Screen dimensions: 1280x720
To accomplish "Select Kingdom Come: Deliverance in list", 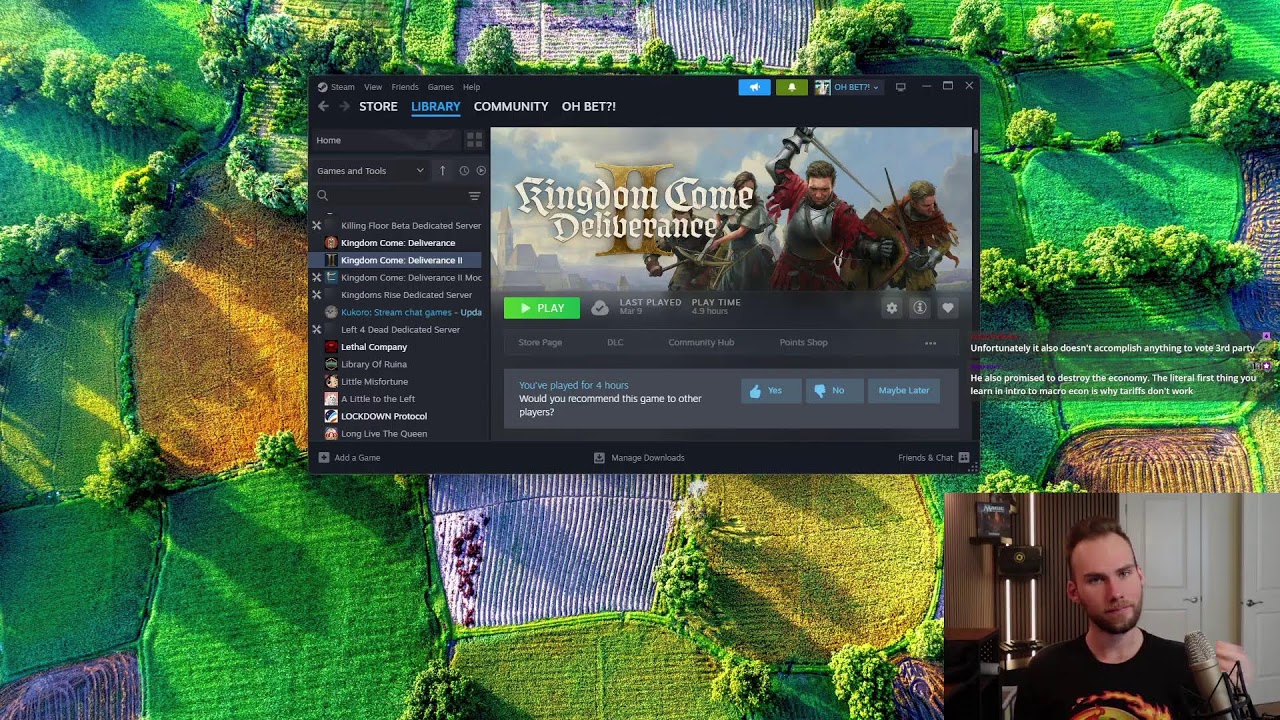I will click(398, 243).
